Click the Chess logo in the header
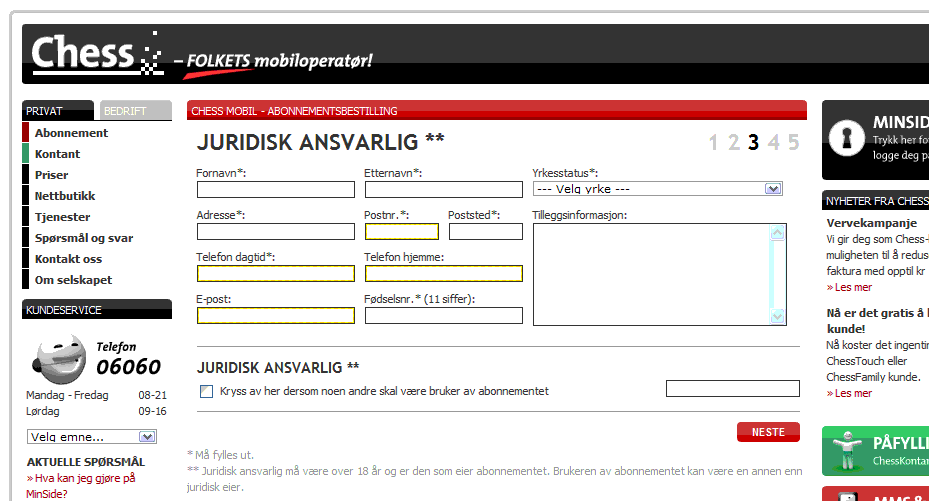 (98, 53)
